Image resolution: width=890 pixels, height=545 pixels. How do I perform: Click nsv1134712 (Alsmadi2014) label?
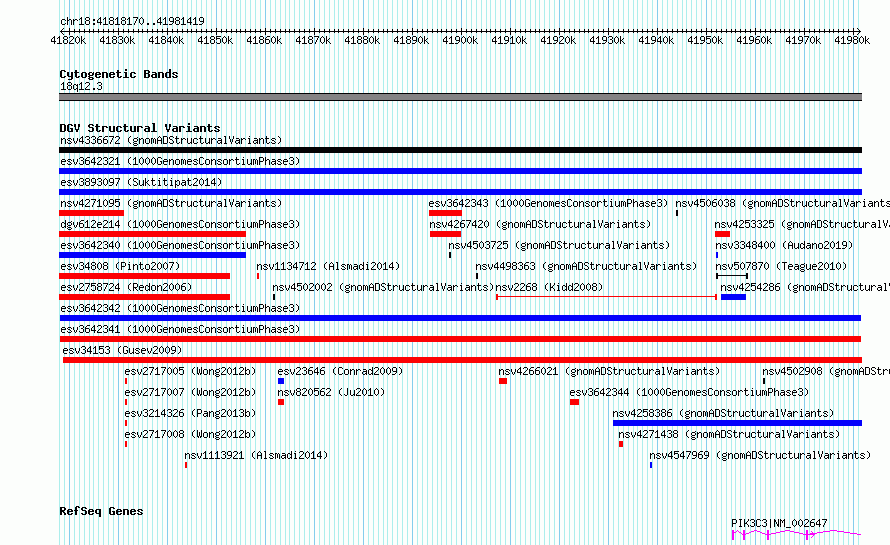click(328, 266)
